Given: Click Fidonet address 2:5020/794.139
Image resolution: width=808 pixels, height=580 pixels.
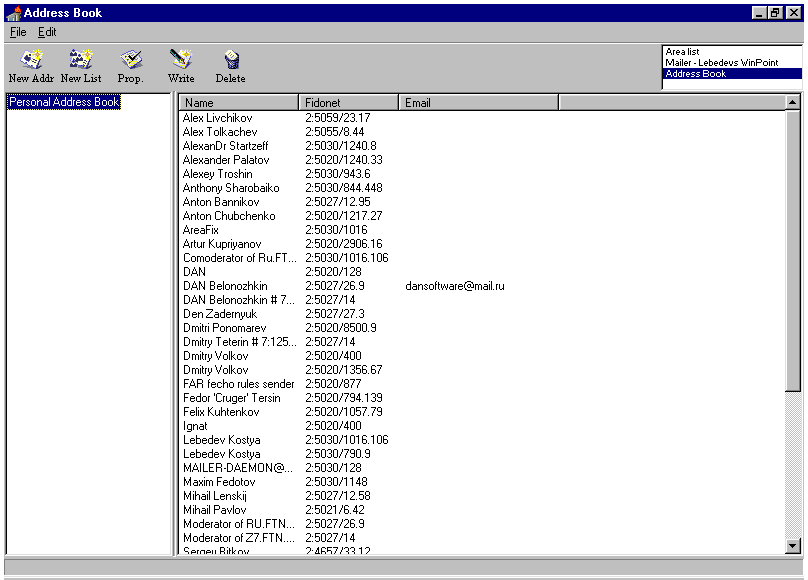Looking at the screenshot, I should pyautogui.click(x=343, y=398).
